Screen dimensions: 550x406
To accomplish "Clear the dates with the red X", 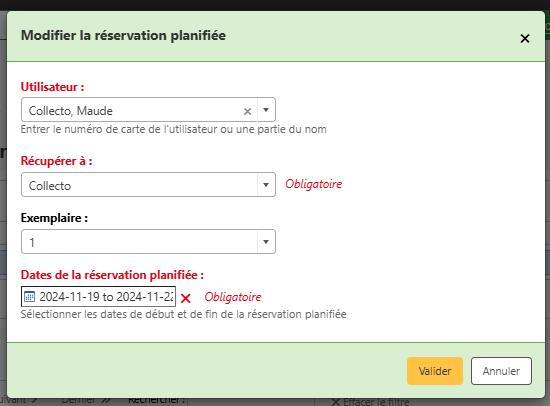I will (x=186, y=298).
